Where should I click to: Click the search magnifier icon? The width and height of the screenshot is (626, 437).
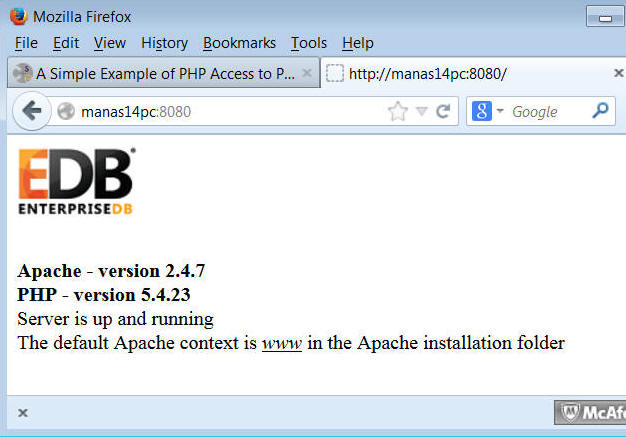[x=600, y=111]
